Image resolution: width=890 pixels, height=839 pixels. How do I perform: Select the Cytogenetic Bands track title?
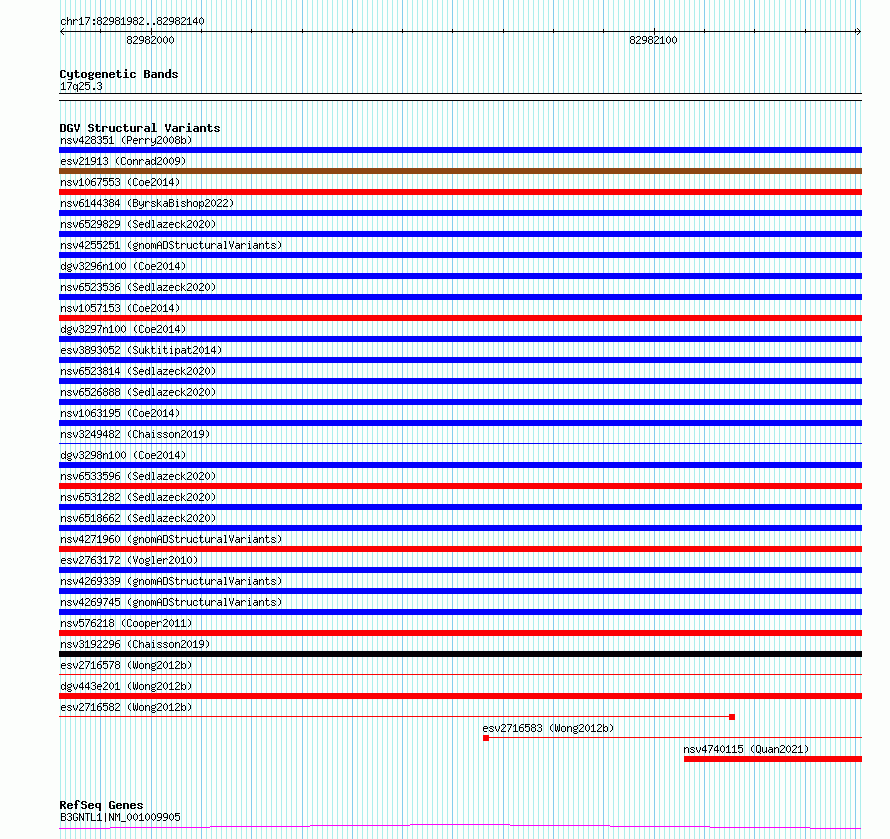pos(119,74)
